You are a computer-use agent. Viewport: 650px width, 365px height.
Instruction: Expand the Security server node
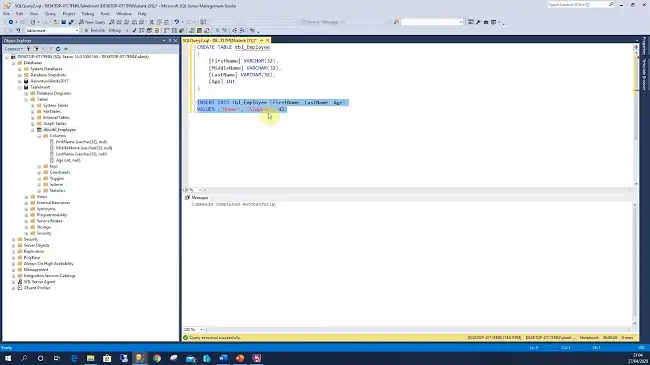click(14, 239)
